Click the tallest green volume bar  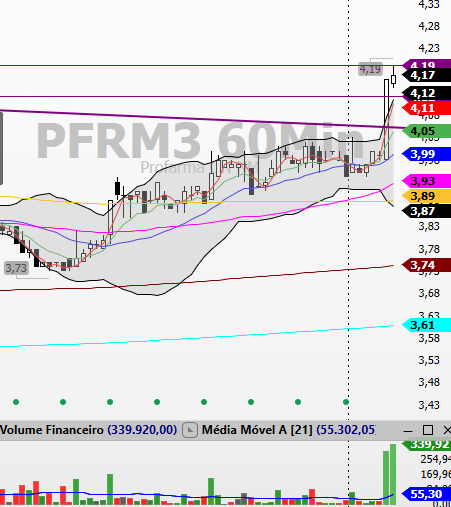click(x=393, y=474)
